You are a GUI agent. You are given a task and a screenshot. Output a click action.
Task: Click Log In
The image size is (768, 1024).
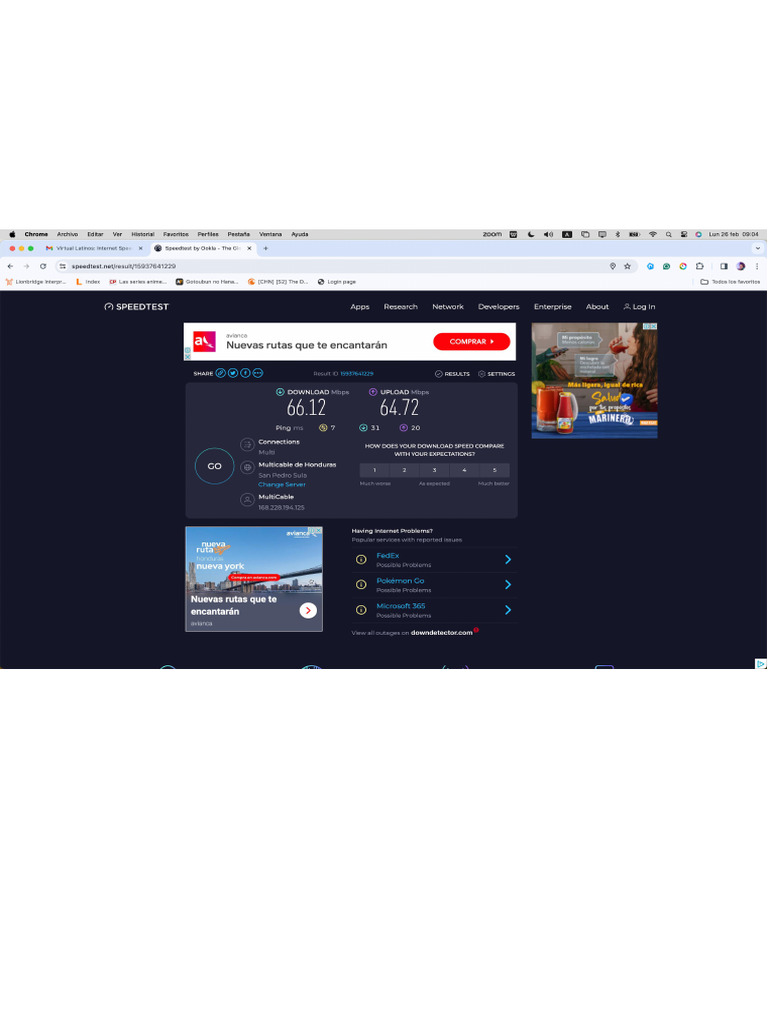639,306
